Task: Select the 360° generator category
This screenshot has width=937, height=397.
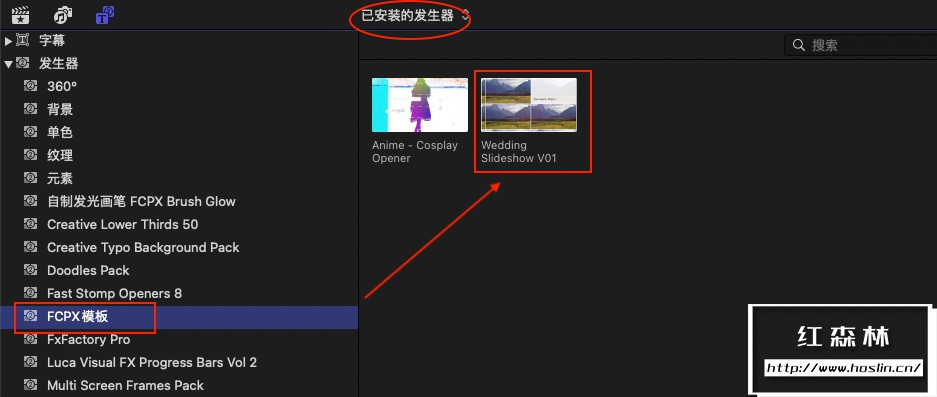Action: point(179,86)
